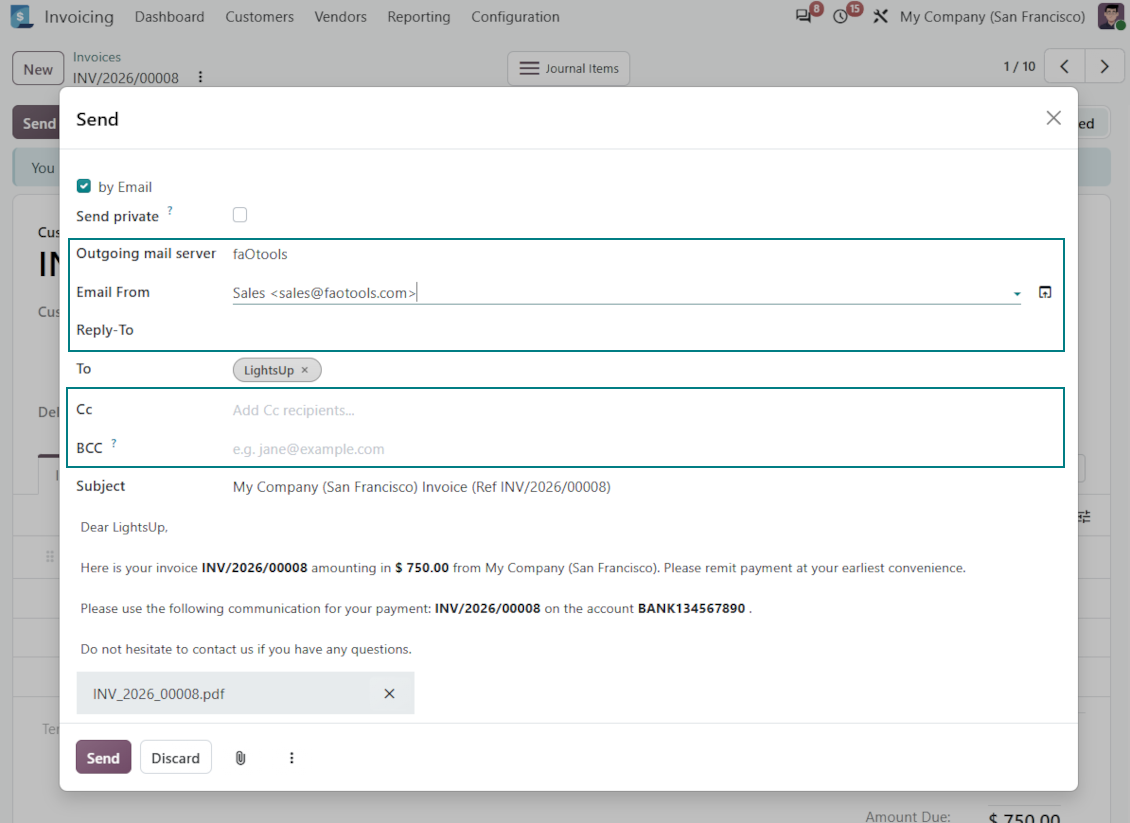Open the Email From external link icon
The image size is (1130, 823).
(x=1045, y=292)
